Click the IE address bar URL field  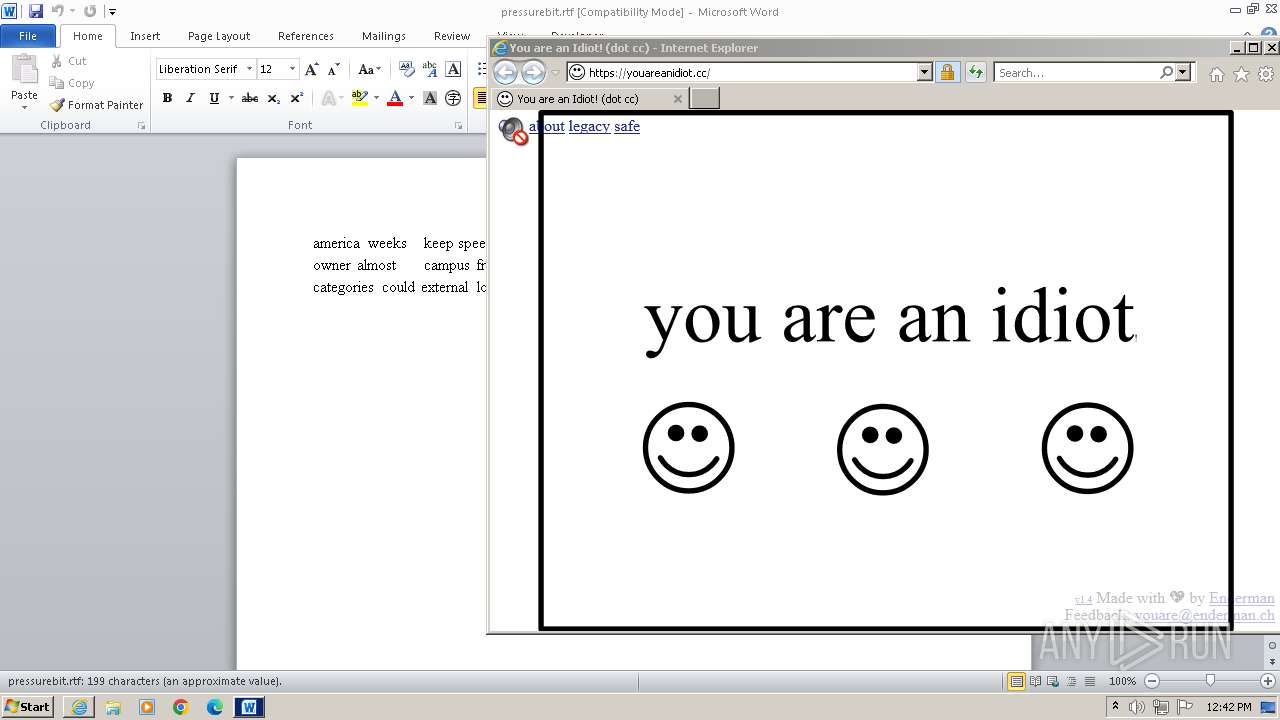(x=750, y=72)
